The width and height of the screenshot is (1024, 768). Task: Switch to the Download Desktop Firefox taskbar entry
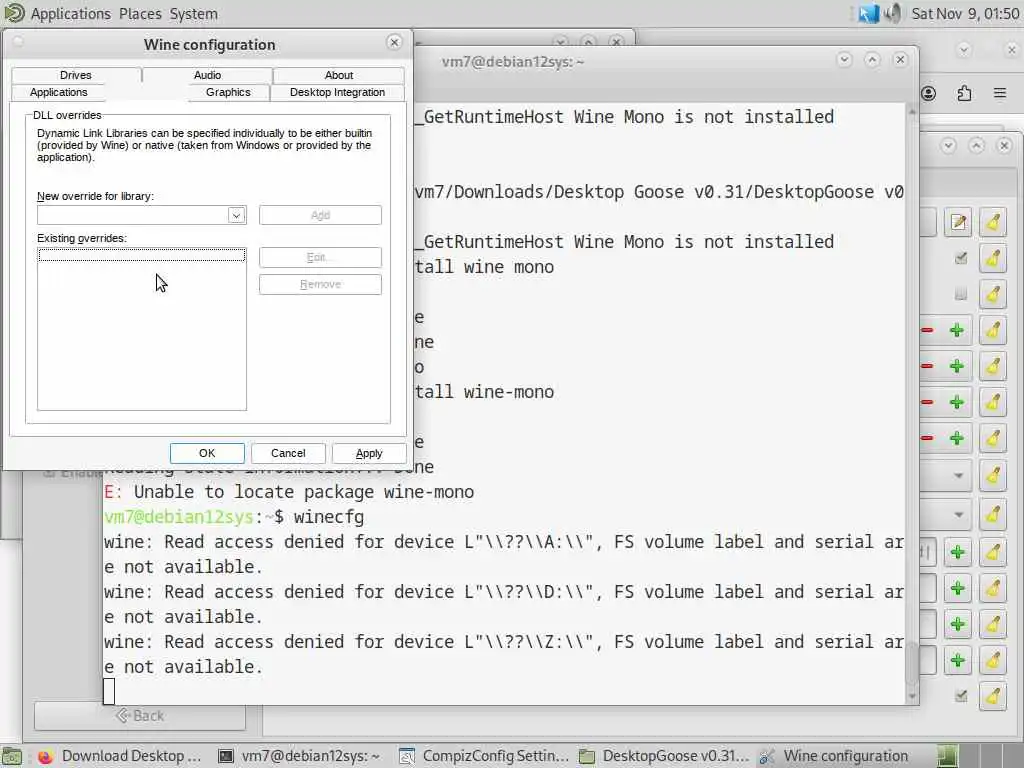(x=118, y=756)
